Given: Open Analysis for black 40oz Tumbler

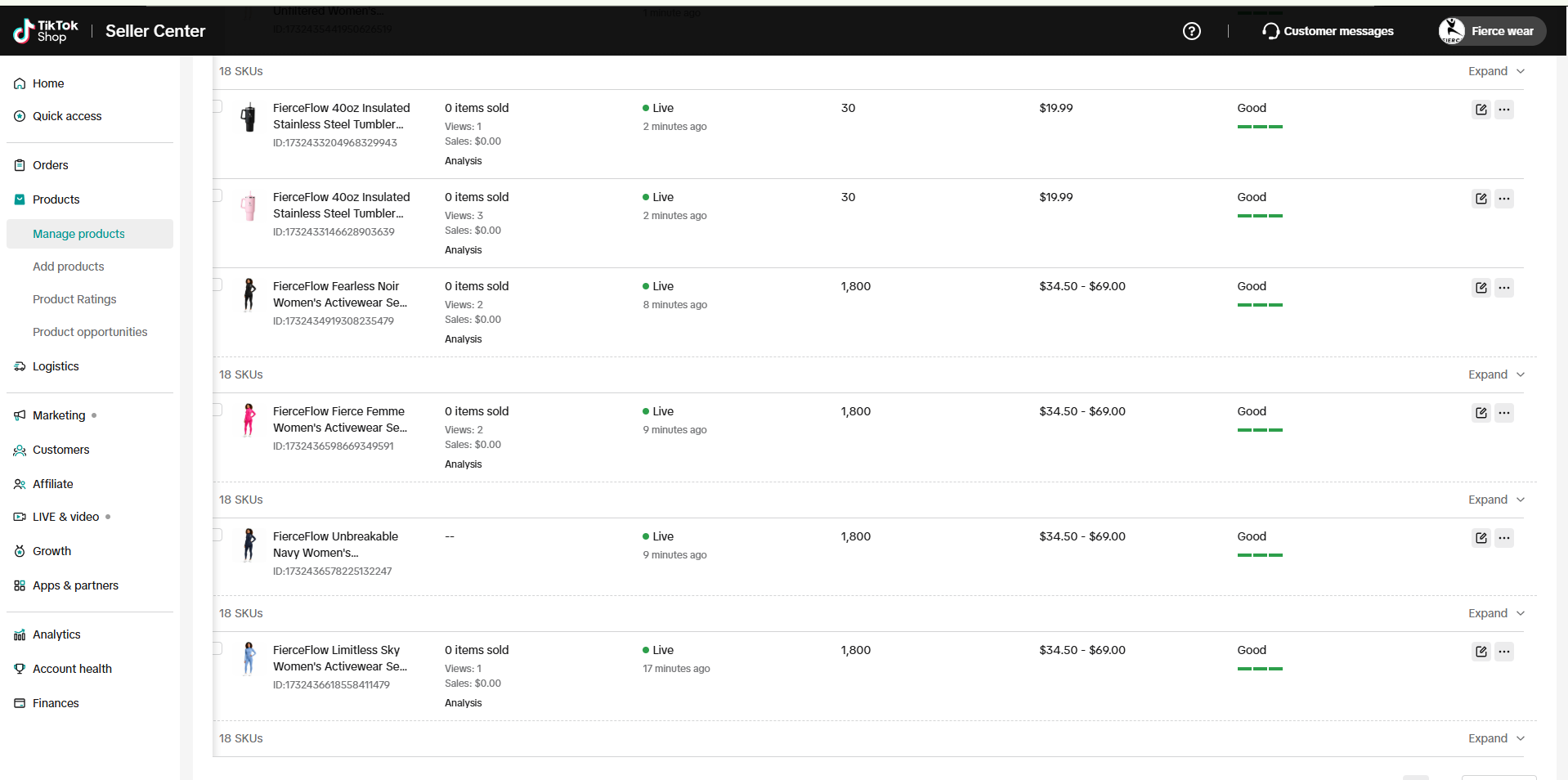Looking at the screenshot, I should tap(464, 161).
